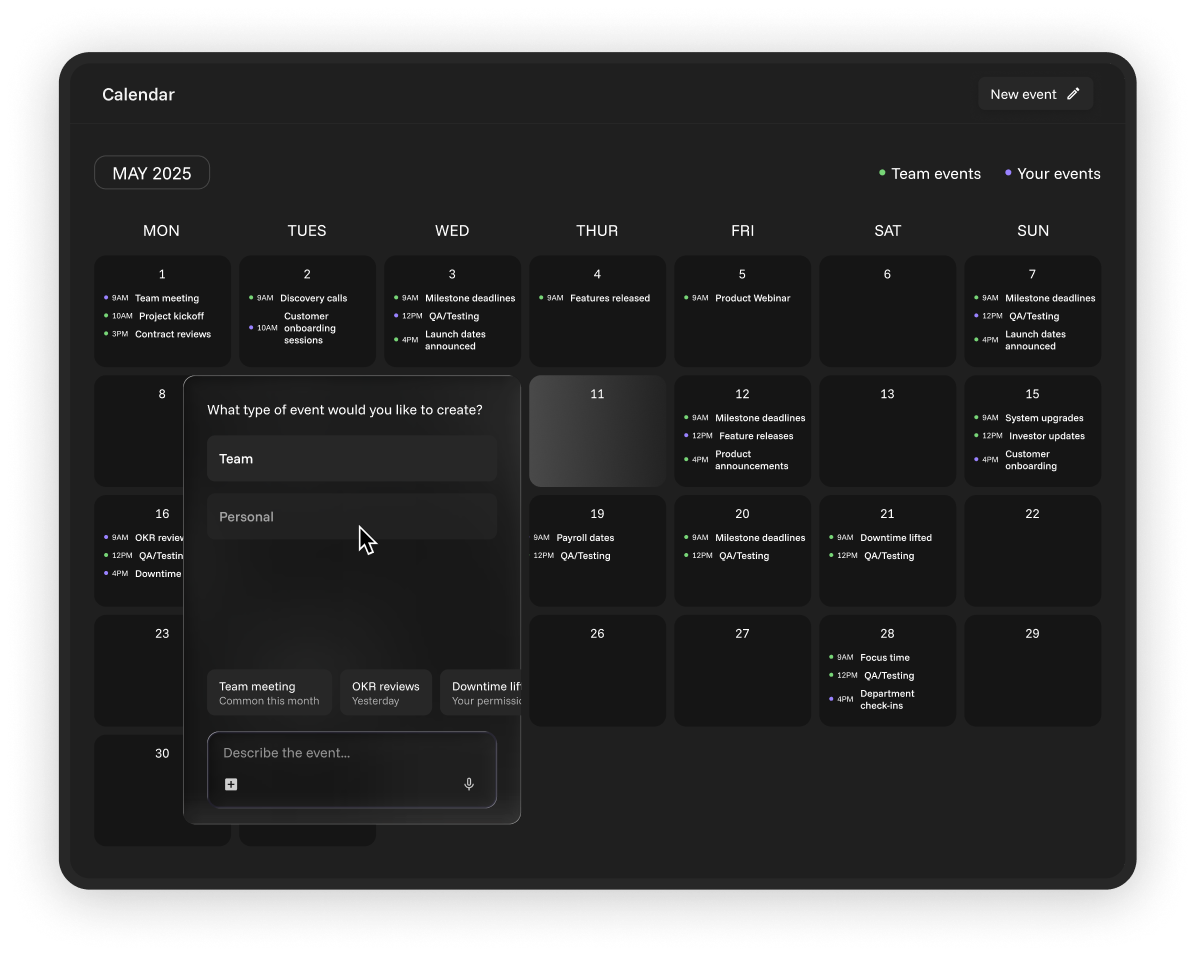
Task: Open Investor updates event on day 15
Action: pos(1046,436)
